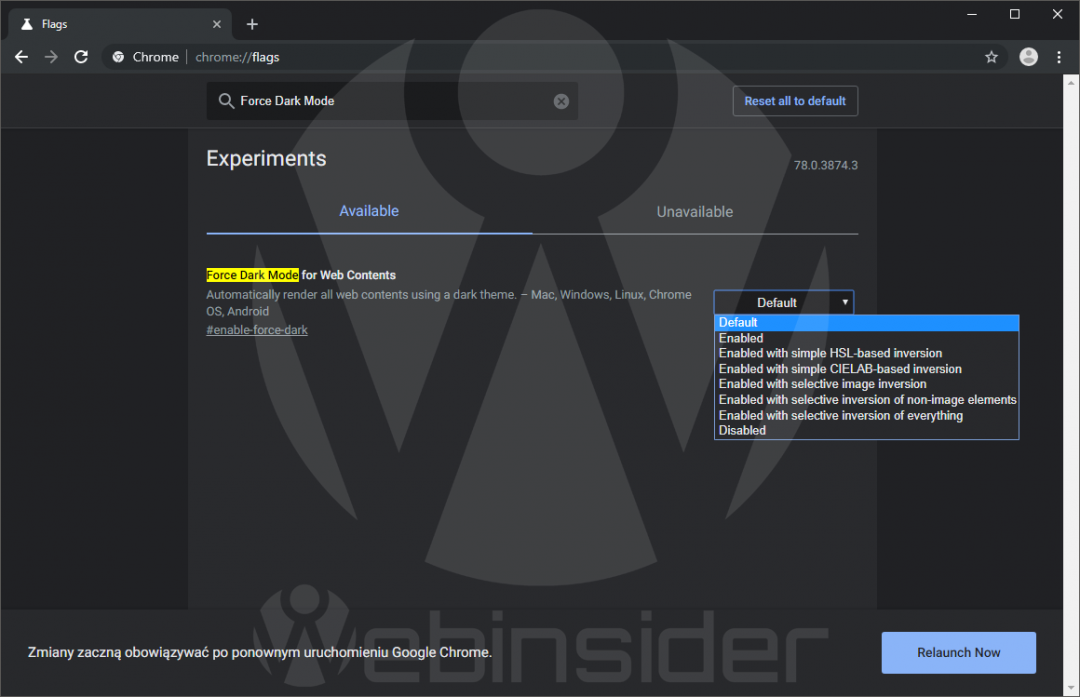
Task: Select Enabled with selective image inversion
Action: (x=822, y=384)
